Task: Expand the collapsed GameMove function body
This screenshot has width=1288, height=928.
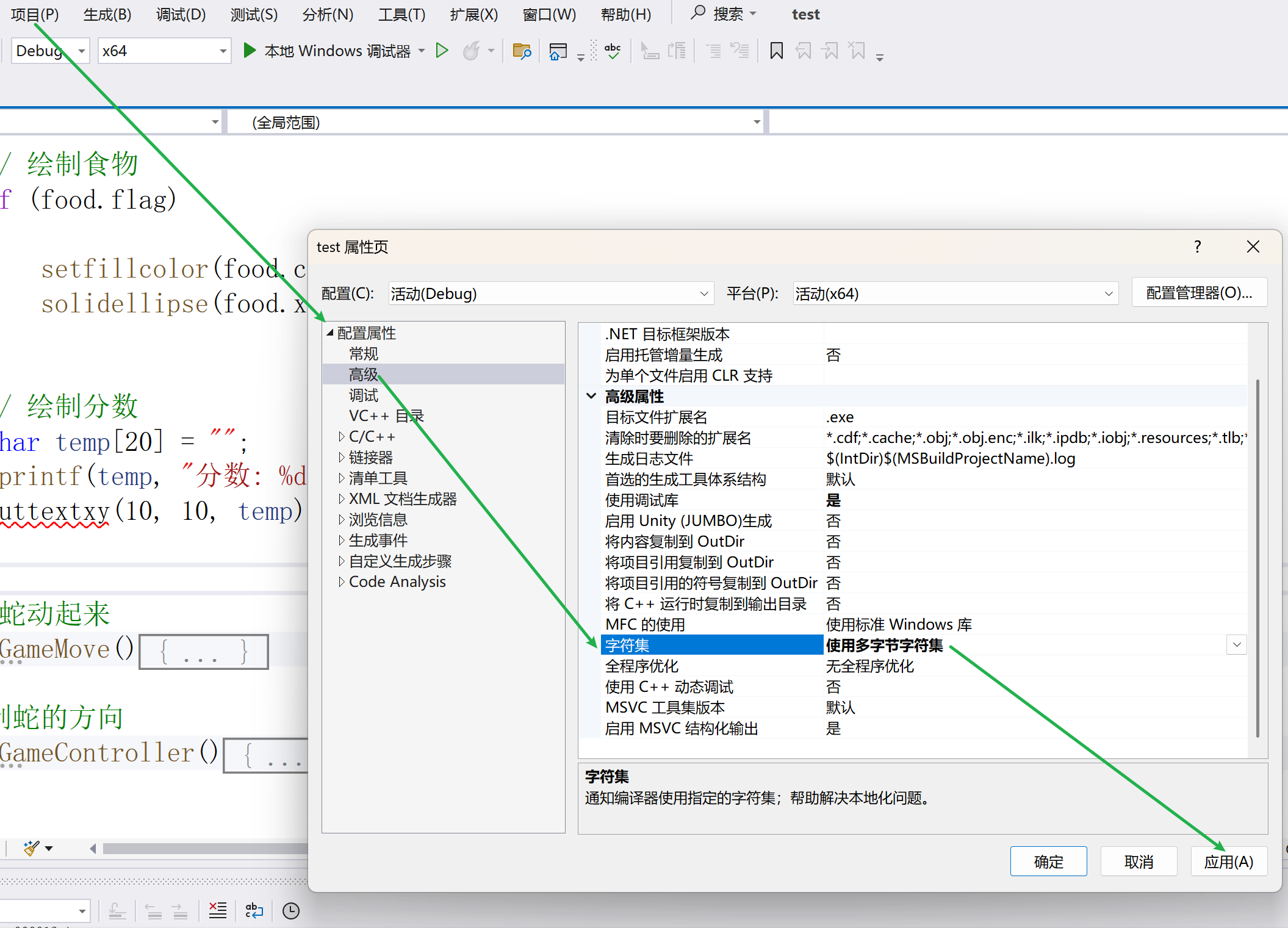Action: [x=204, y=651]
